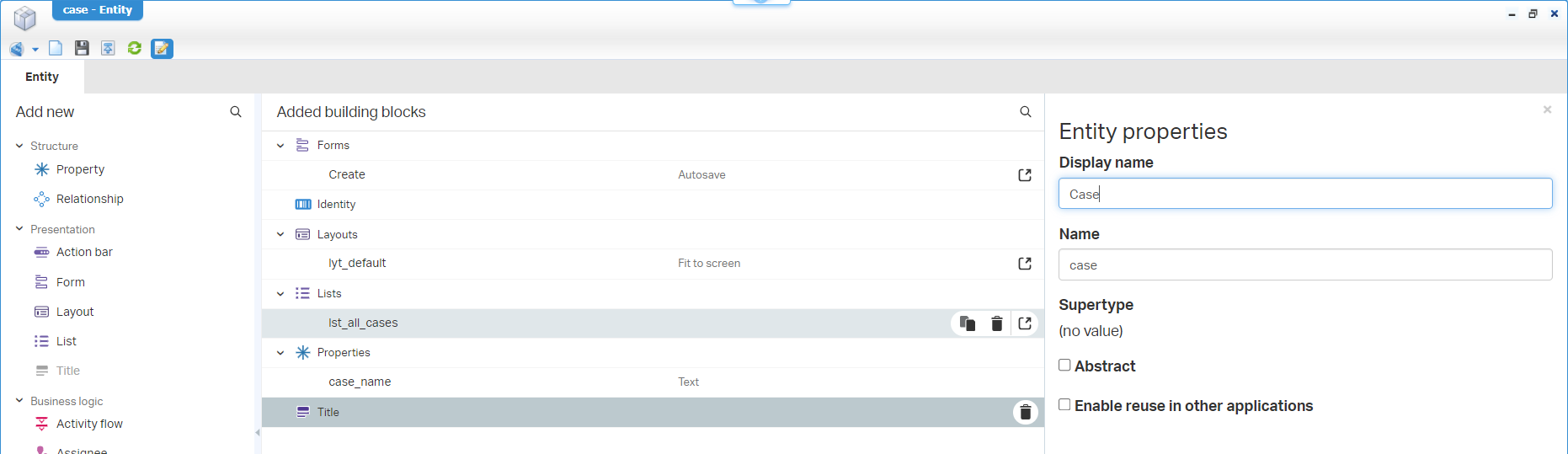
Task: Select the case - Entity title tab
Action: [98, 10]
